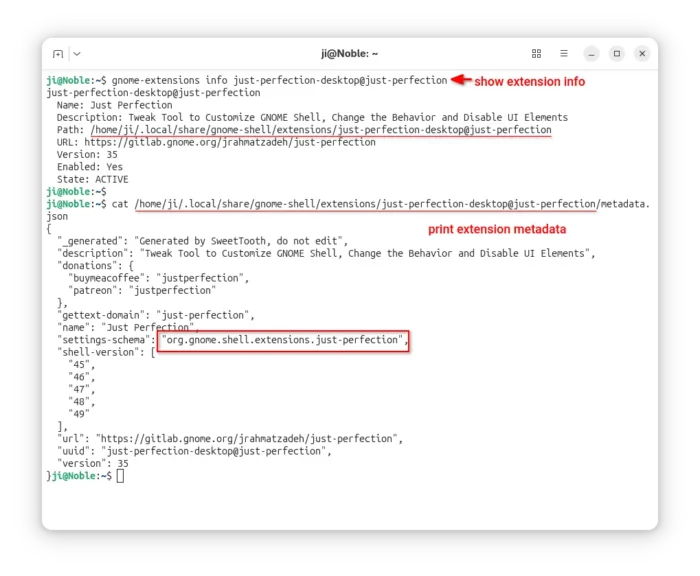Click the red arrow annotation icon
Image resolution: width=700 pixels, height=576 pixels.
point(461,80)
